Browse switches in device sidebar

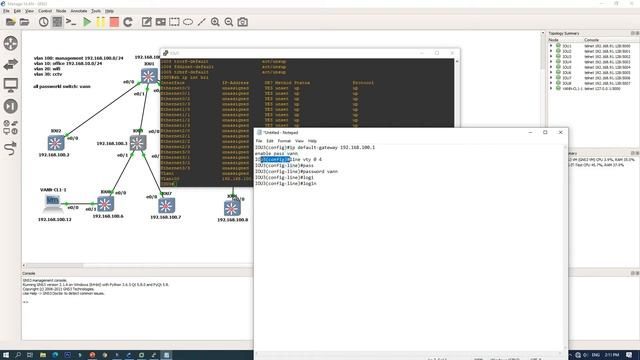click(x=11, y=64)
